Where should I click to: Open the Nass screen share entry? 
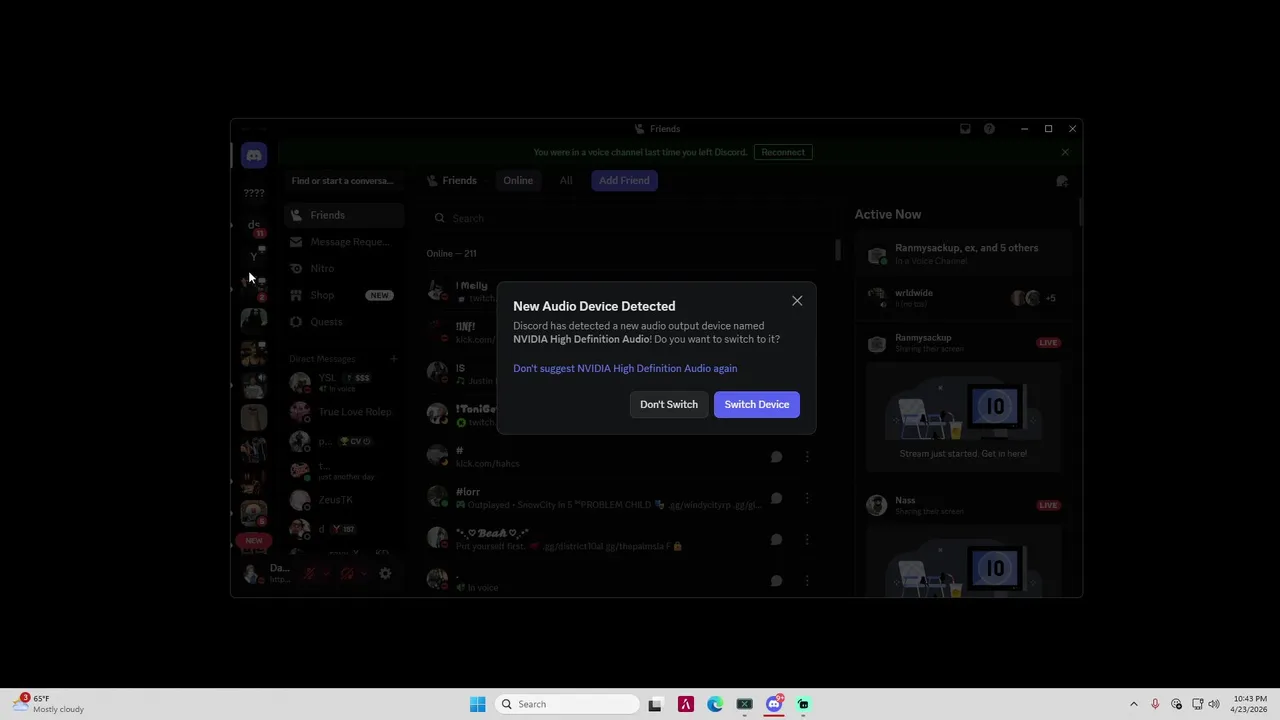coord(965,505)
